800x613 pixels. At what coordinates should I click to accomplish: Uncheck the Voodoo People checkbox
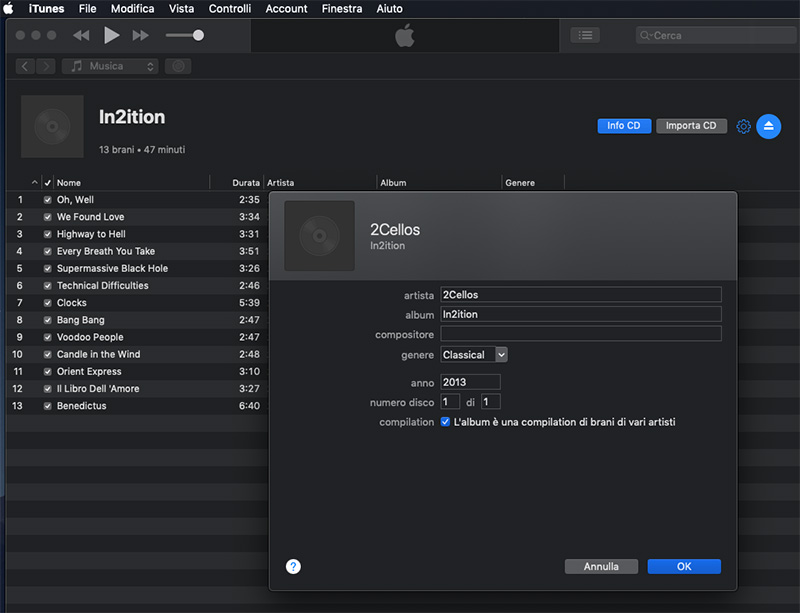tap(47, 337)
